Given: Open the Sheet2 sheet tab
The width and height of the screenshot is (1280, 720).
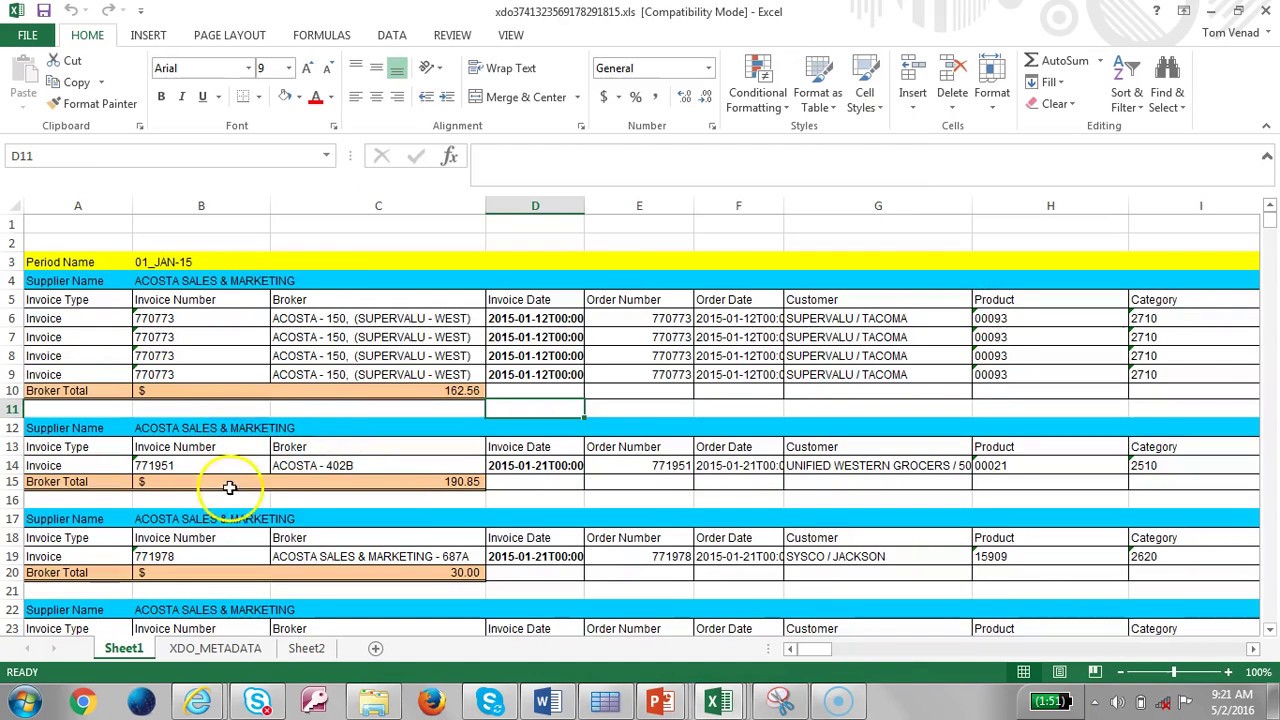Looking at the screenshot, I should [x=306, y=648].
